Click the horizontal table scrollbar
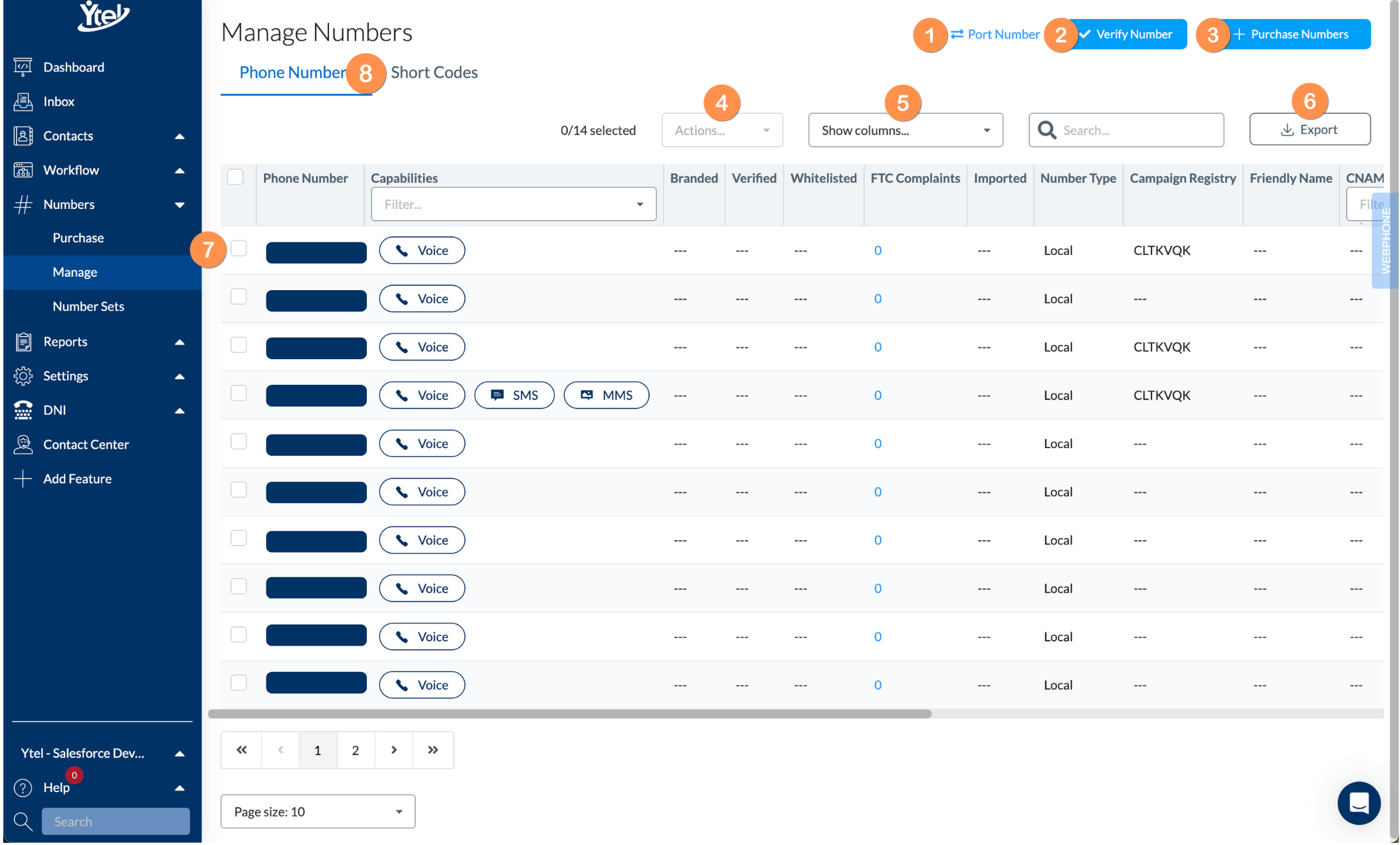 pos(569,714)
